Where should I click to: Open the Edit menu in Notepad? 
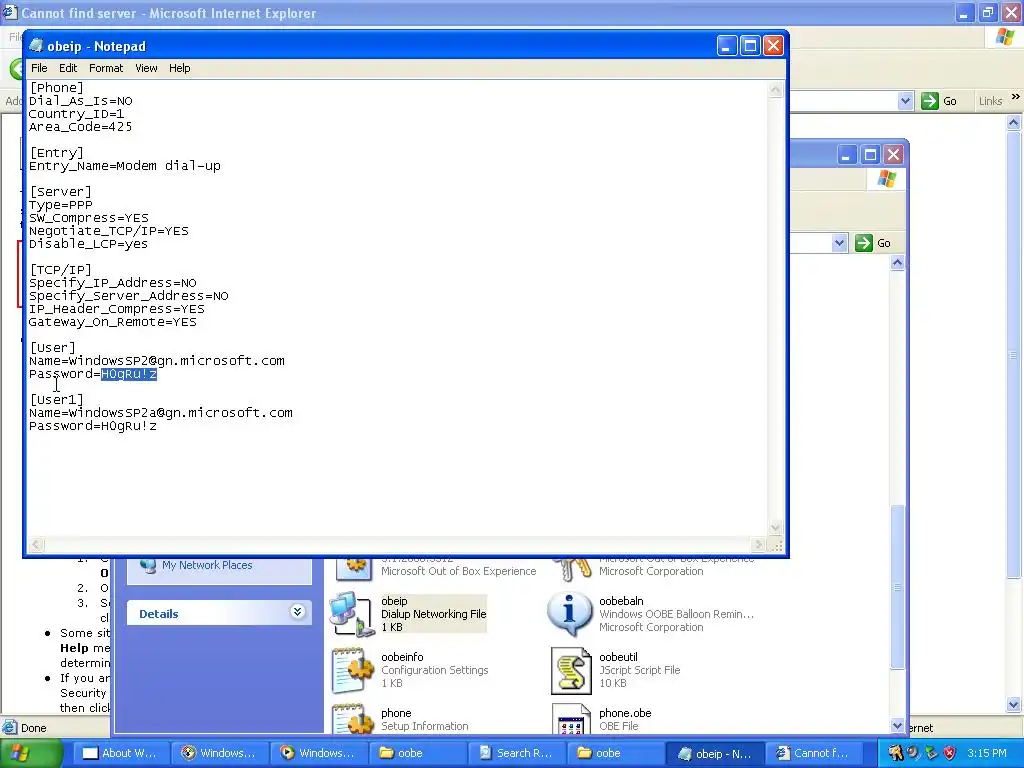(68, 68)
